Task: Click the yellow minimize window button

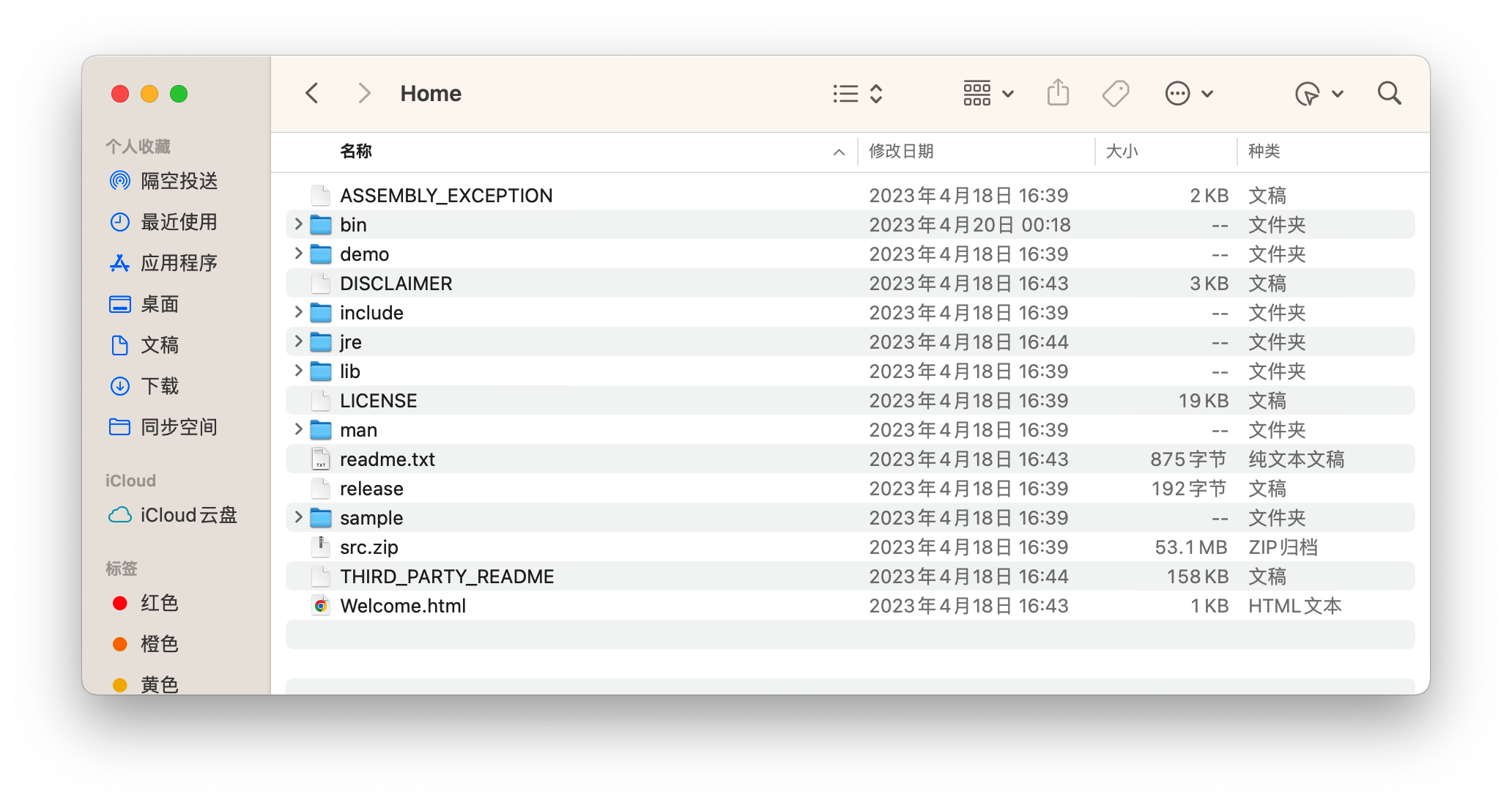Action: coord(149,94)
